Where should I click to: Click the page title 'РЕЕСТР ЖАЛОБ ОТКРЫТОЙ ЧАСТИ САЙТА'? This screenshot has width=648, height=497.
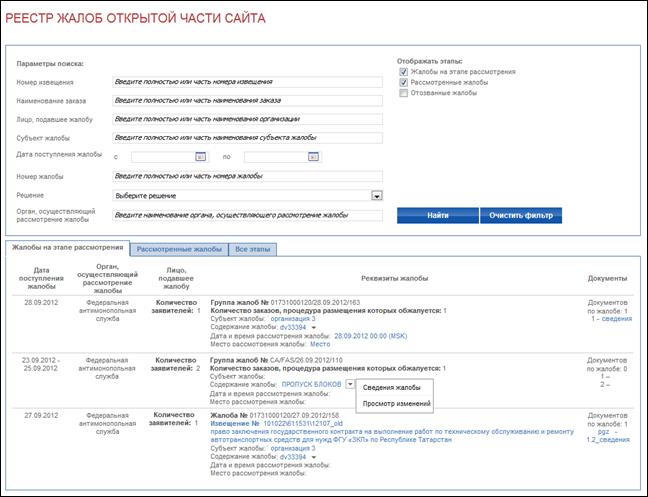(136, 19)
